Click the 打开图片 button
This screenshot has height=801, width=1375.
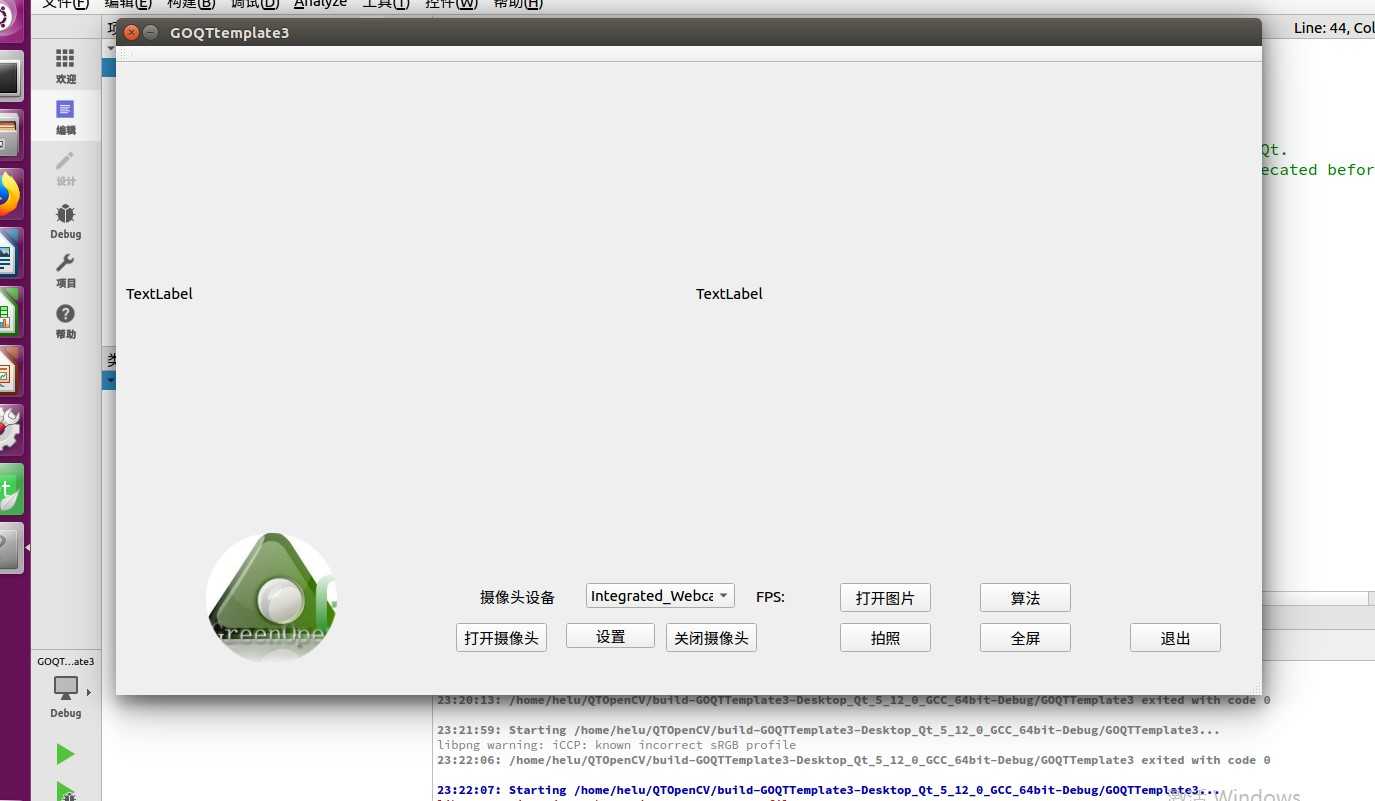pos(885,597)
